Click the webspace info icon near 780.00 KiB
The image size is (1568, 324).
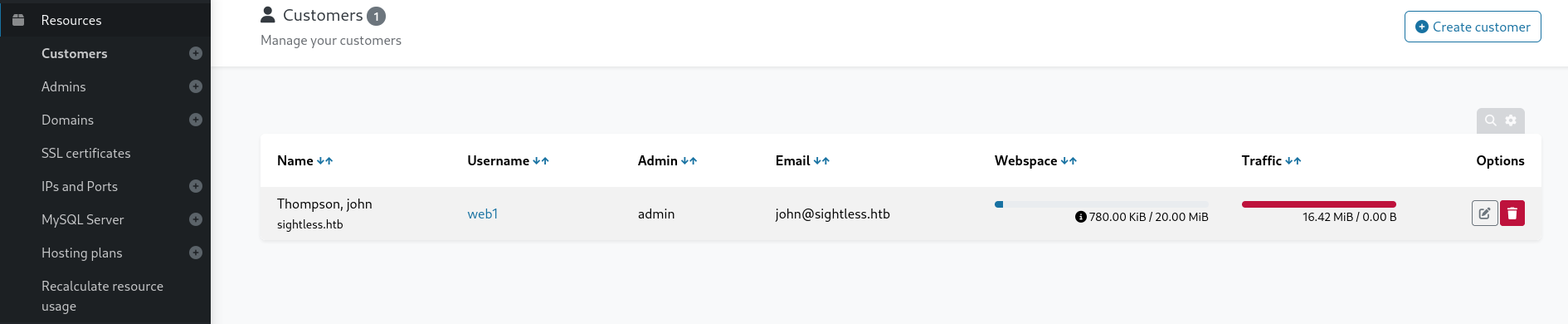click(1081, 217)
